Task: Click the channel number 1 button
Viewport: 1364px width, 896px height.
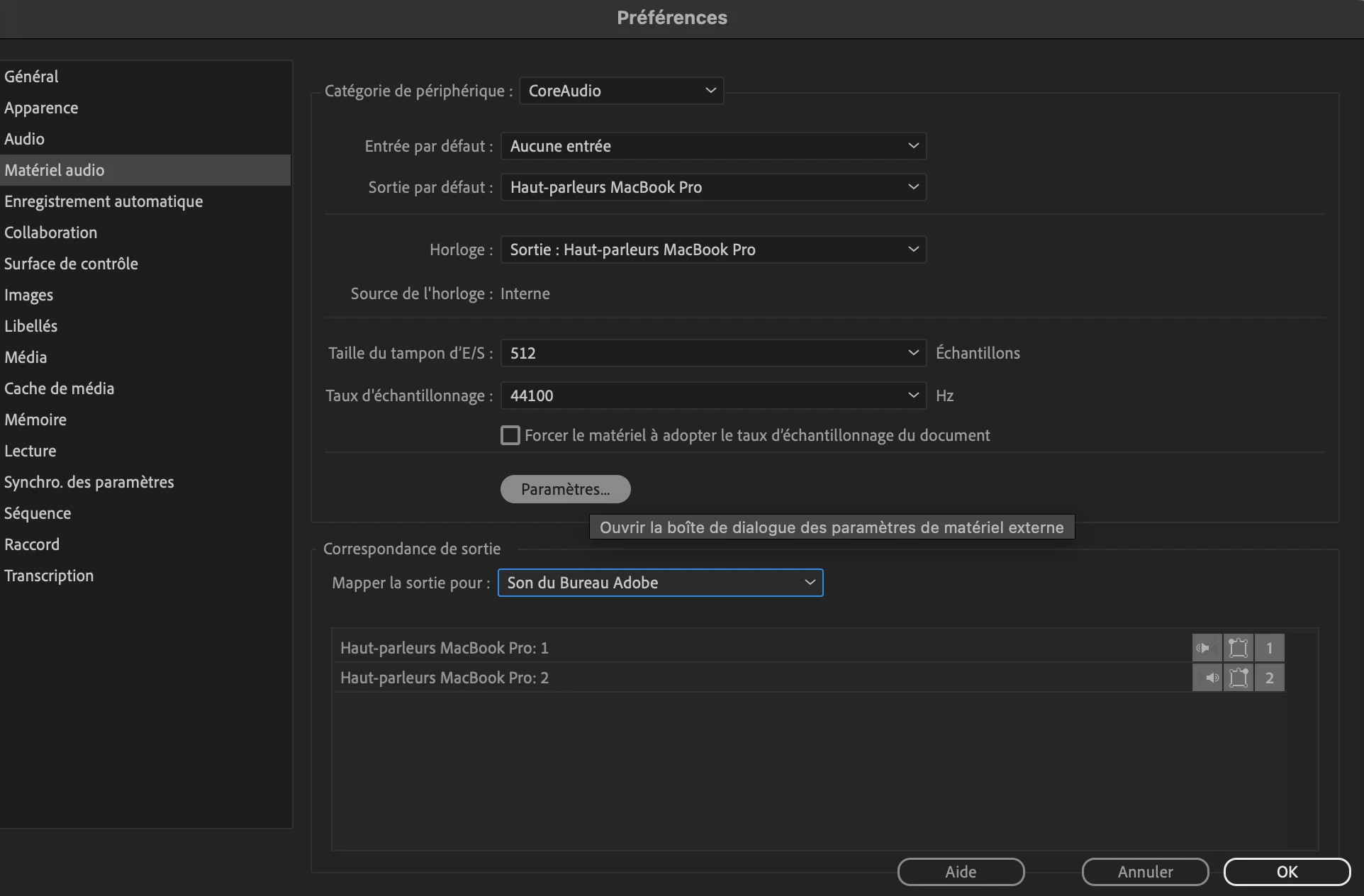Action: pyautogui.click(x=1269, y=648)
